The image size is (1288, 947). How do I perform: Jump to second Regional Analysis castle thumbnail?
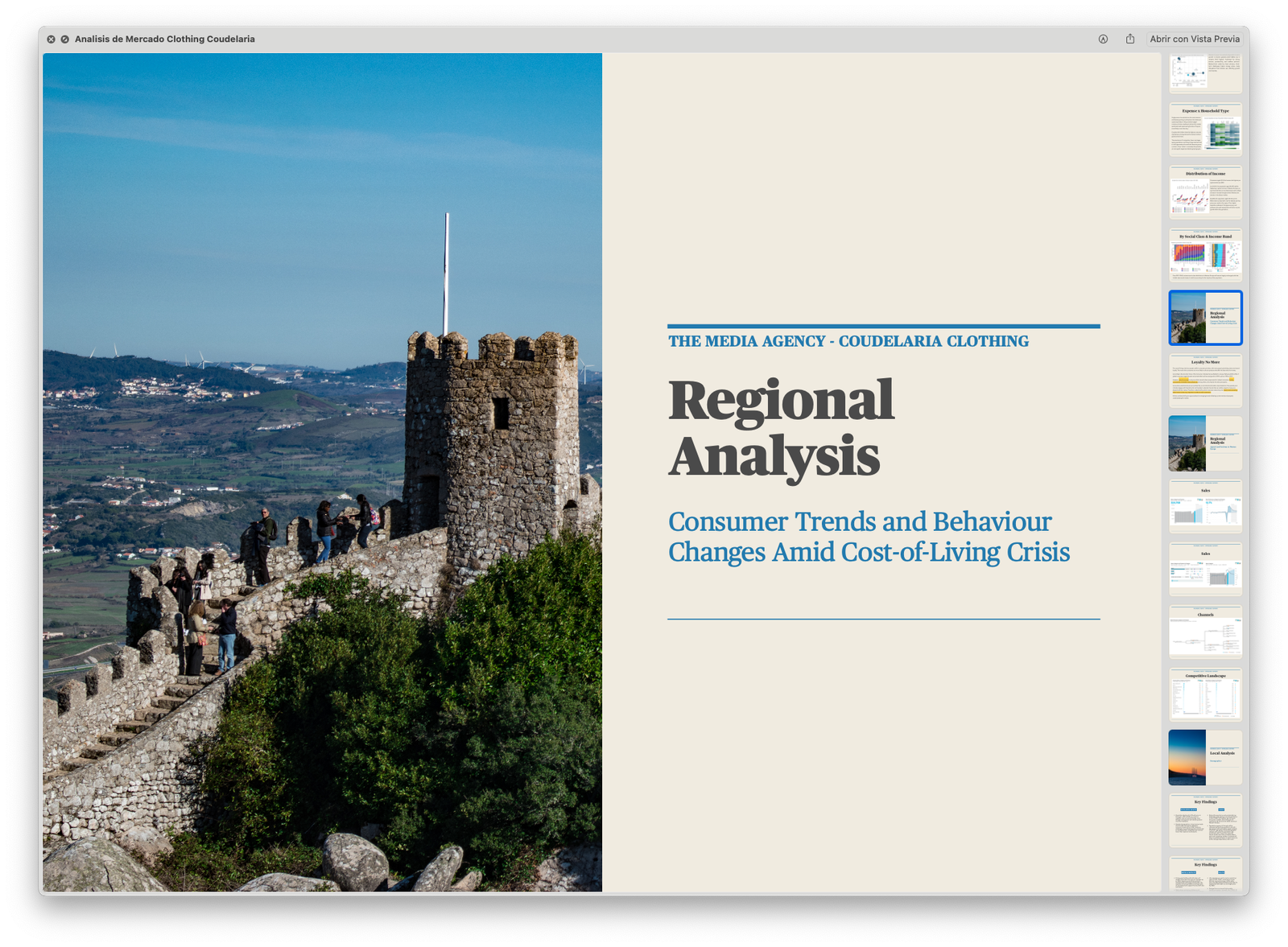[1205, 443]
